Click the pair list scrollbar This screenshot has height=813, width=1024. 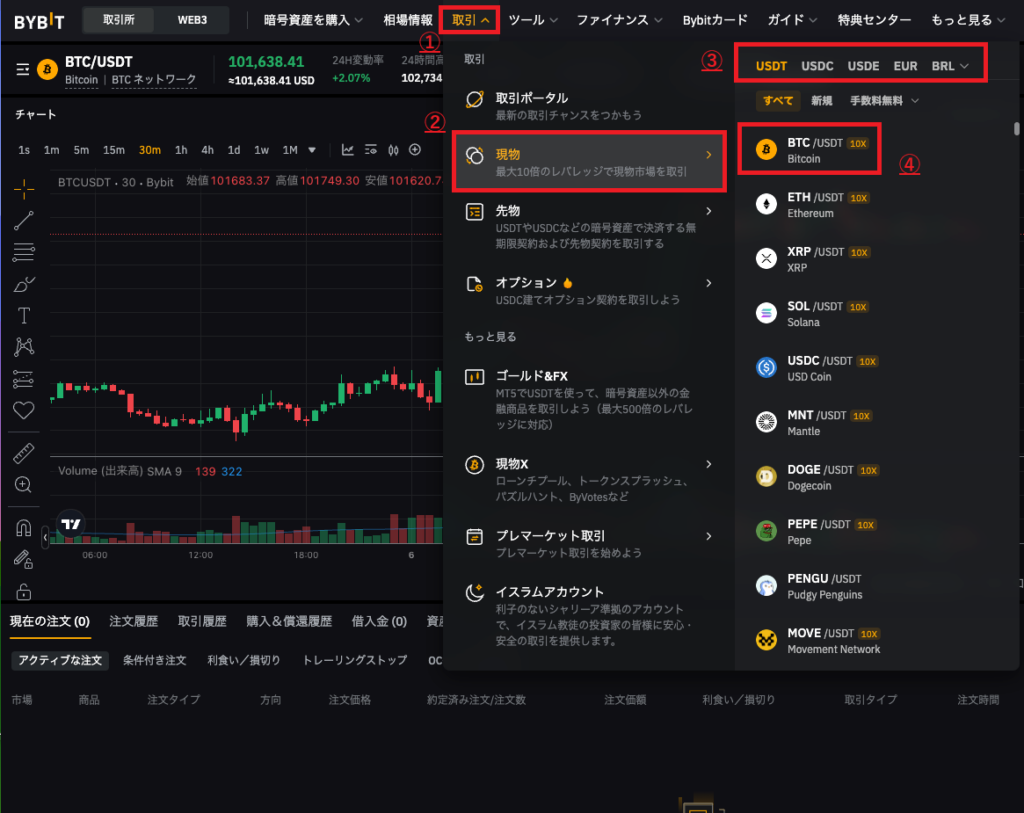(1016, 129)
